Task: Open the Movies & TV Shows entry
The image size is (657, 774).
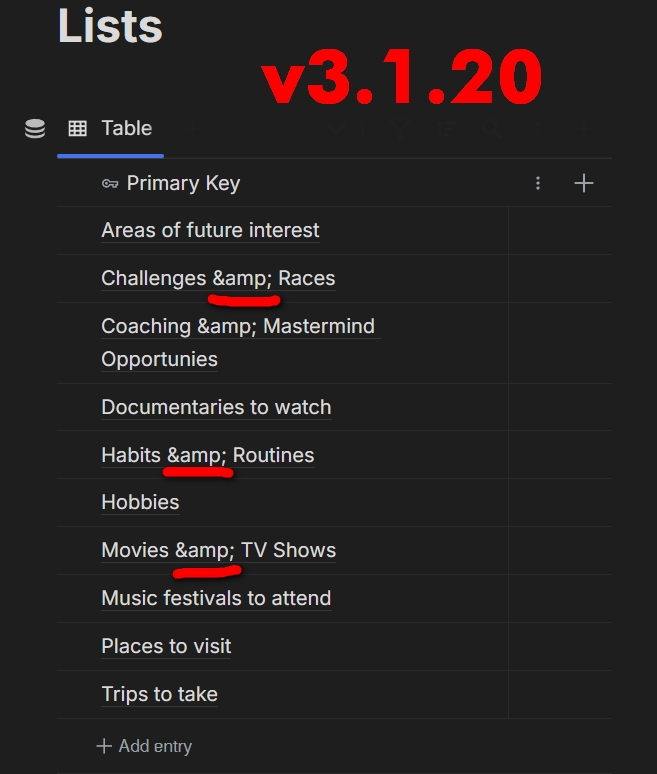Action: [x=218, y=550]
